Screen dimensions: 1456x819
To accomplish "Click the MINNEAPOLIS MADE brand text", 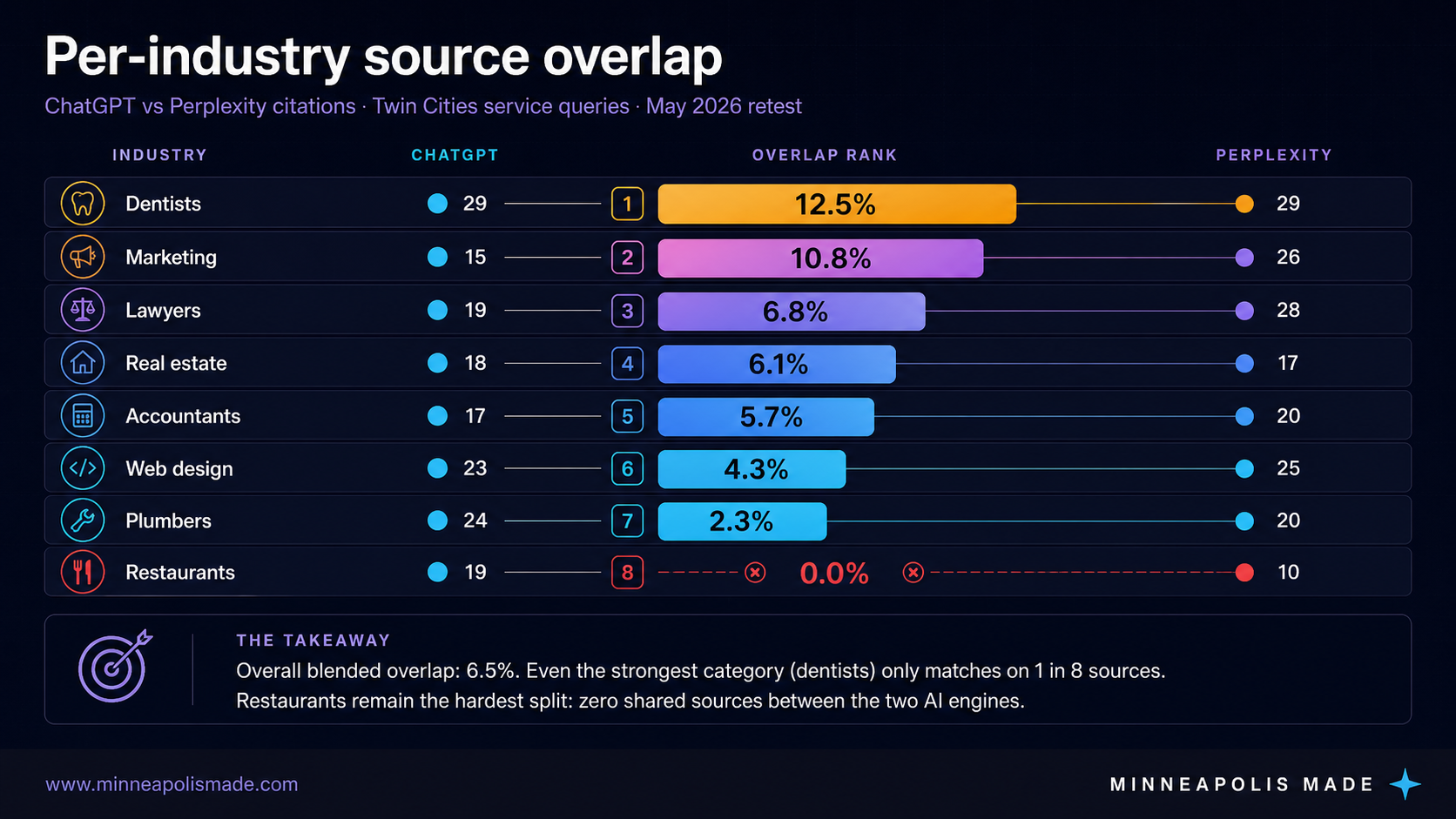I will (x=1242, y=784).
